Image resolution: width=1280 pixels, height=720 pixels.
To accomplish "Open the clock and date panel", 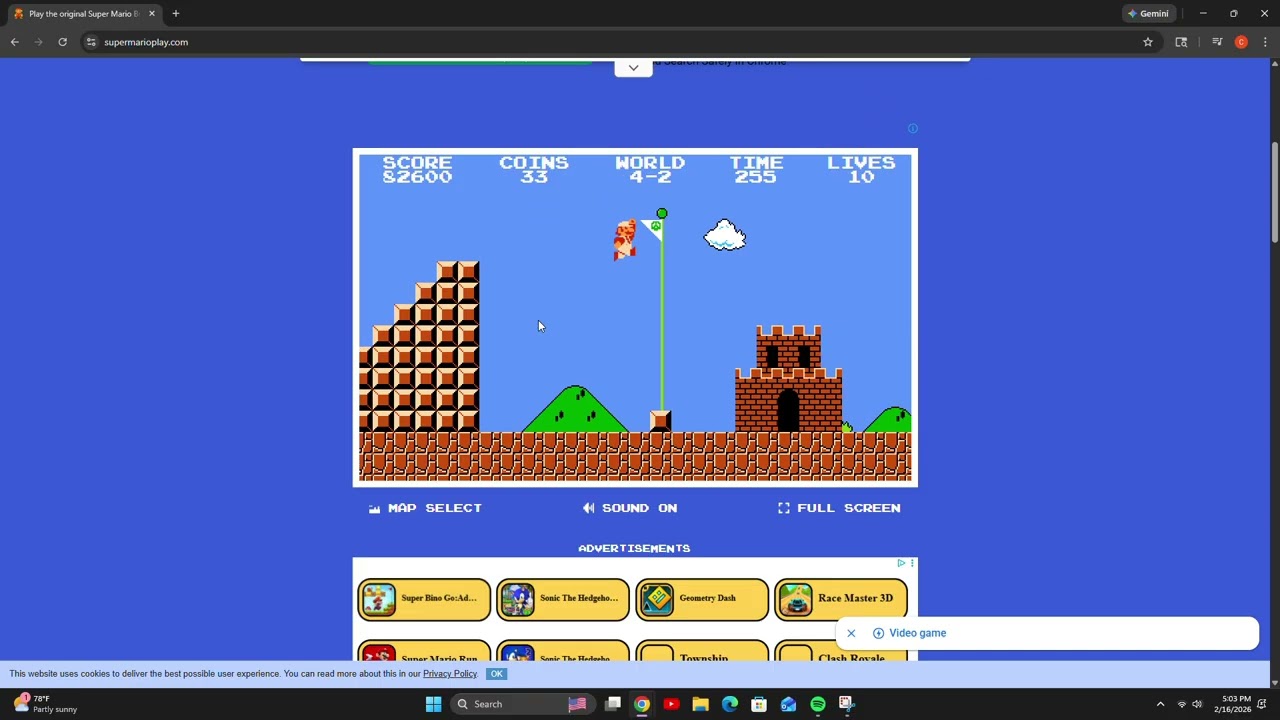I will click(1233, 704).
